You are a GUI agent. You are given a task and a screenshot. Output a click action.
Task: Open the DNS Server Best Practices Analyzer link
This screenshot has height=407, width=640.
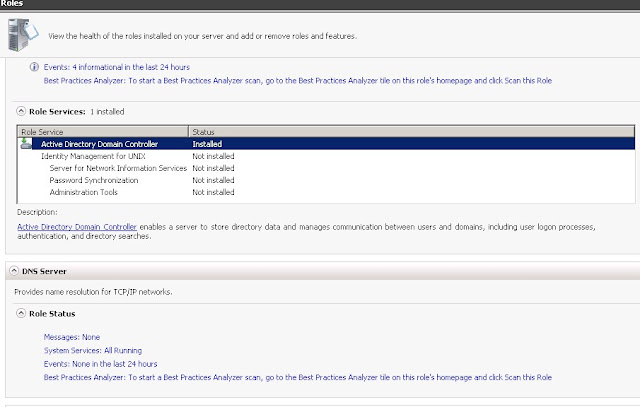(298, 377)
